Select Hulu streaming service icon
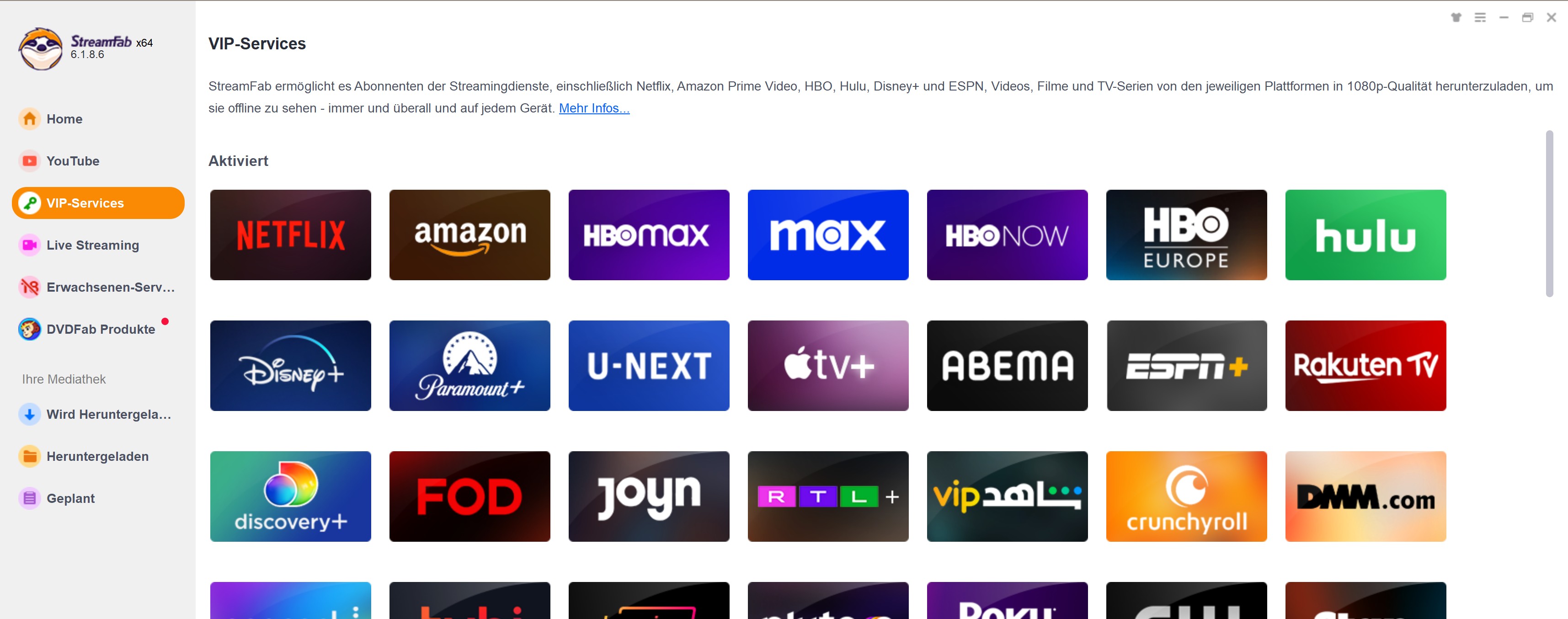 pos(1365,234)
